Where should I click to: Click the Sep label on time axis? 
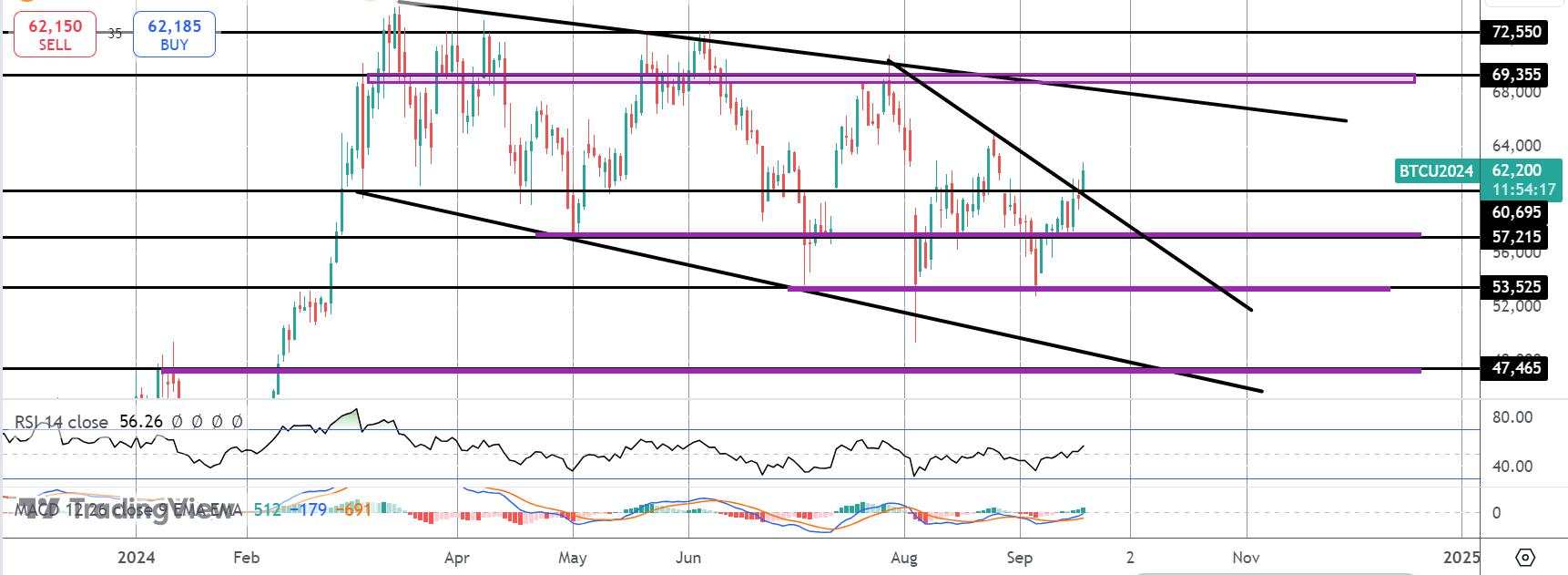coord(1020,557)
